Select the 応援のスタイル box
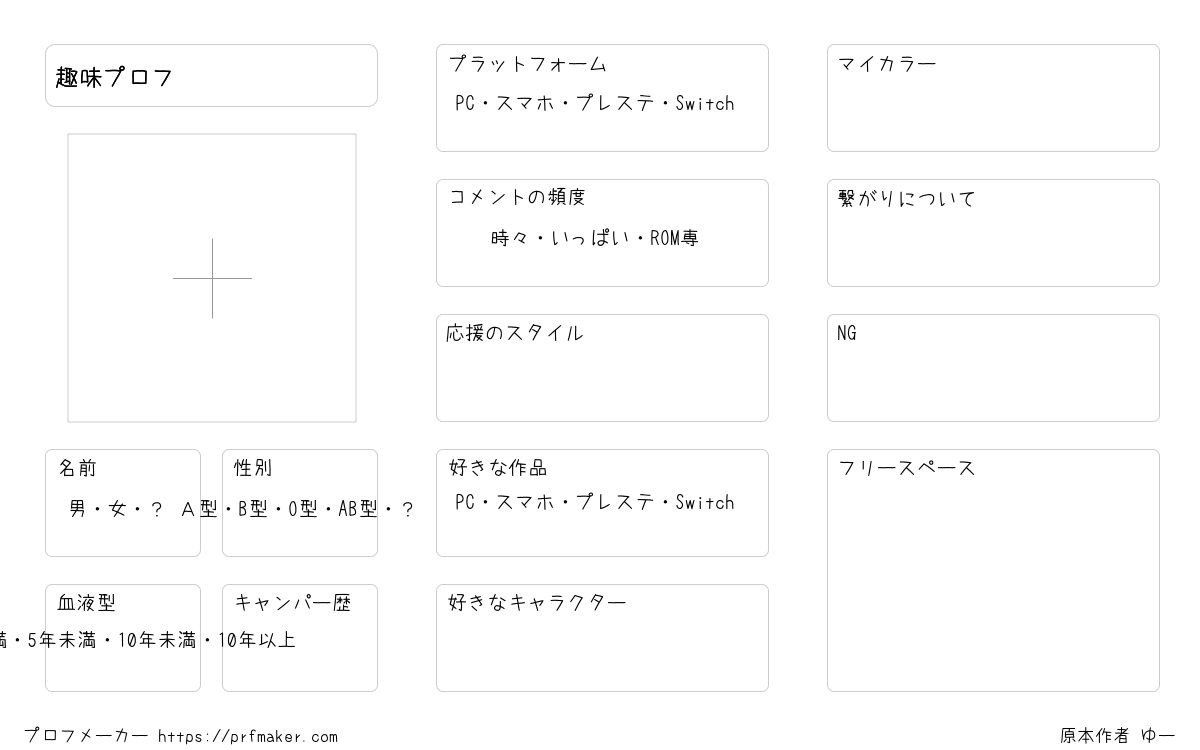This screenshot has height=750, width=1200. tap(602, 368)
